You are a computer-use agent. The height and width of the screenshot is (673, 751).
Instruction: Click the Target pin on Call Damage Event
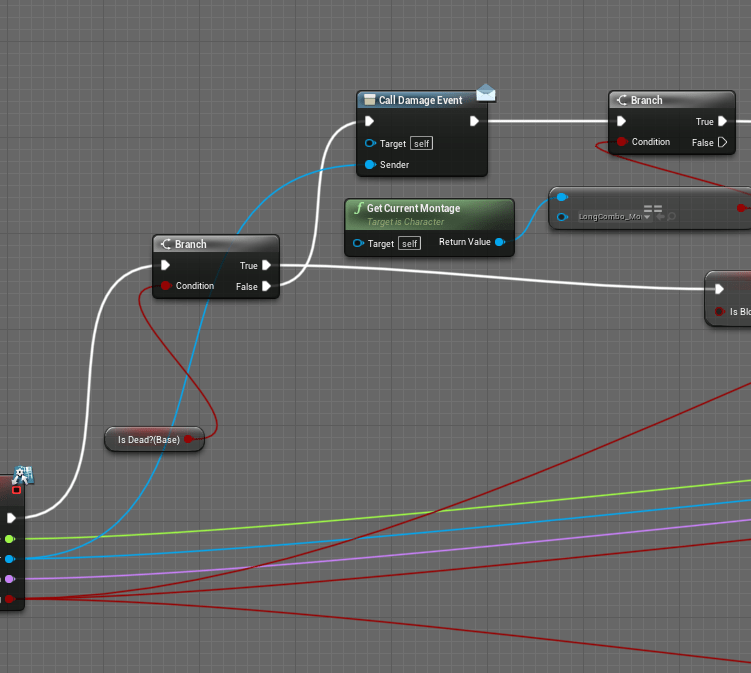click(x=369, y=143)
